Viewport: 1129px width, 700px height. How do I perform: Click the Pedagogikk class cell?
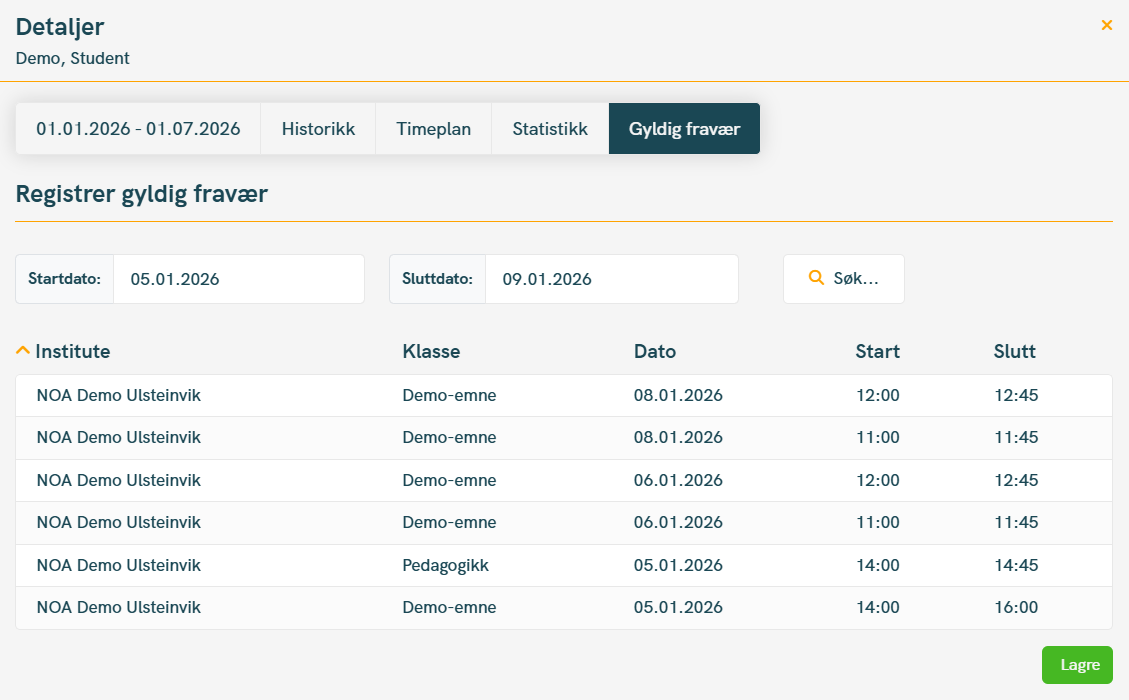445,565
